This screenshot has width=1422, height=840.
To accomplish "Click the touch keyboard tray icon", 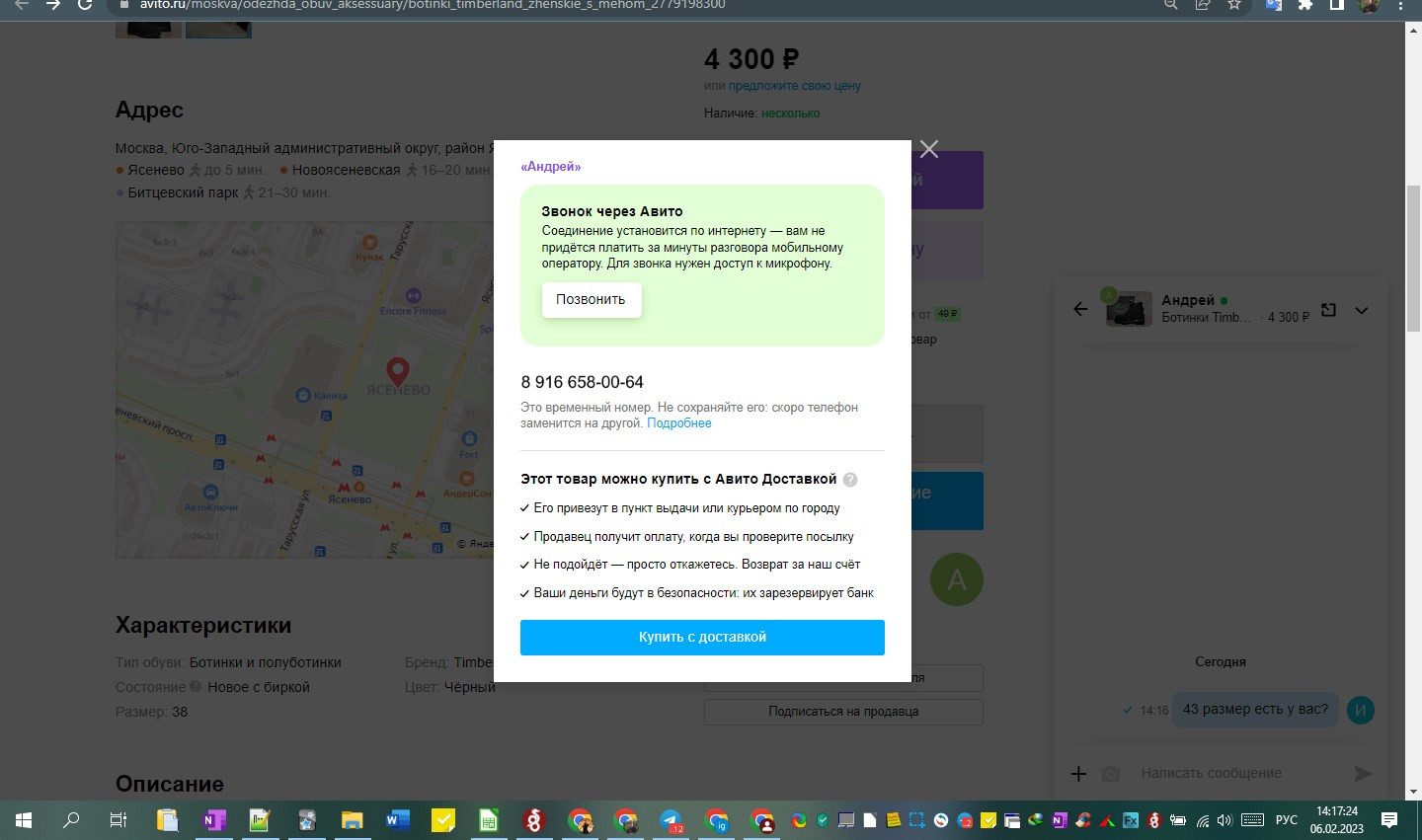I will tap(1253, 820).
